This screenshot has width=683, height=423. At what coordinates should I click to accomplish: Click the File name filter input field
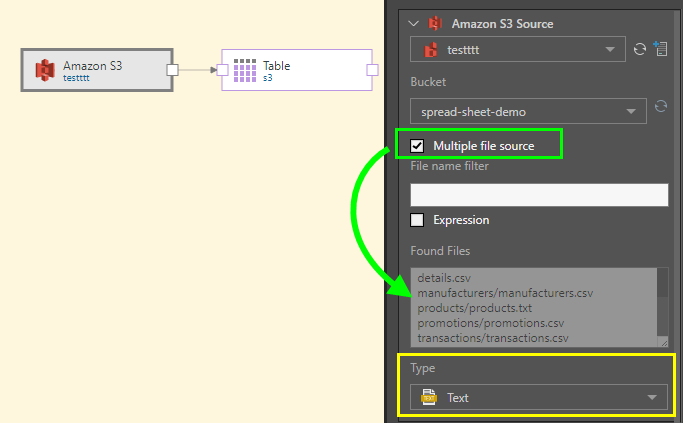coord(538,194)
